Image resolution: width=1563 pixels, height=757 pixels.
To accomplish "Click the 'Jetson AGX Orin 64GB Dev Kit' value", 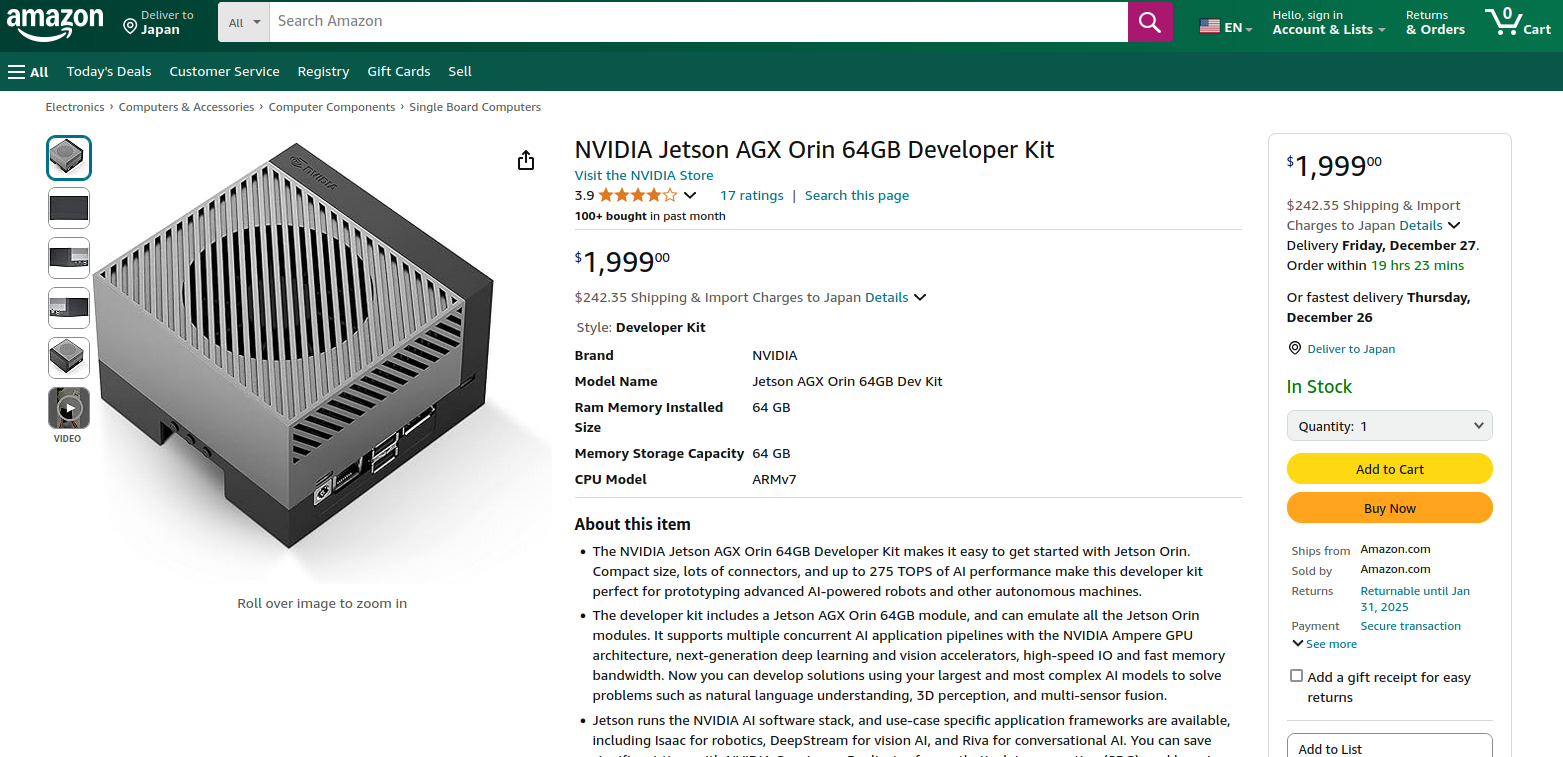I will click(847, 381).
